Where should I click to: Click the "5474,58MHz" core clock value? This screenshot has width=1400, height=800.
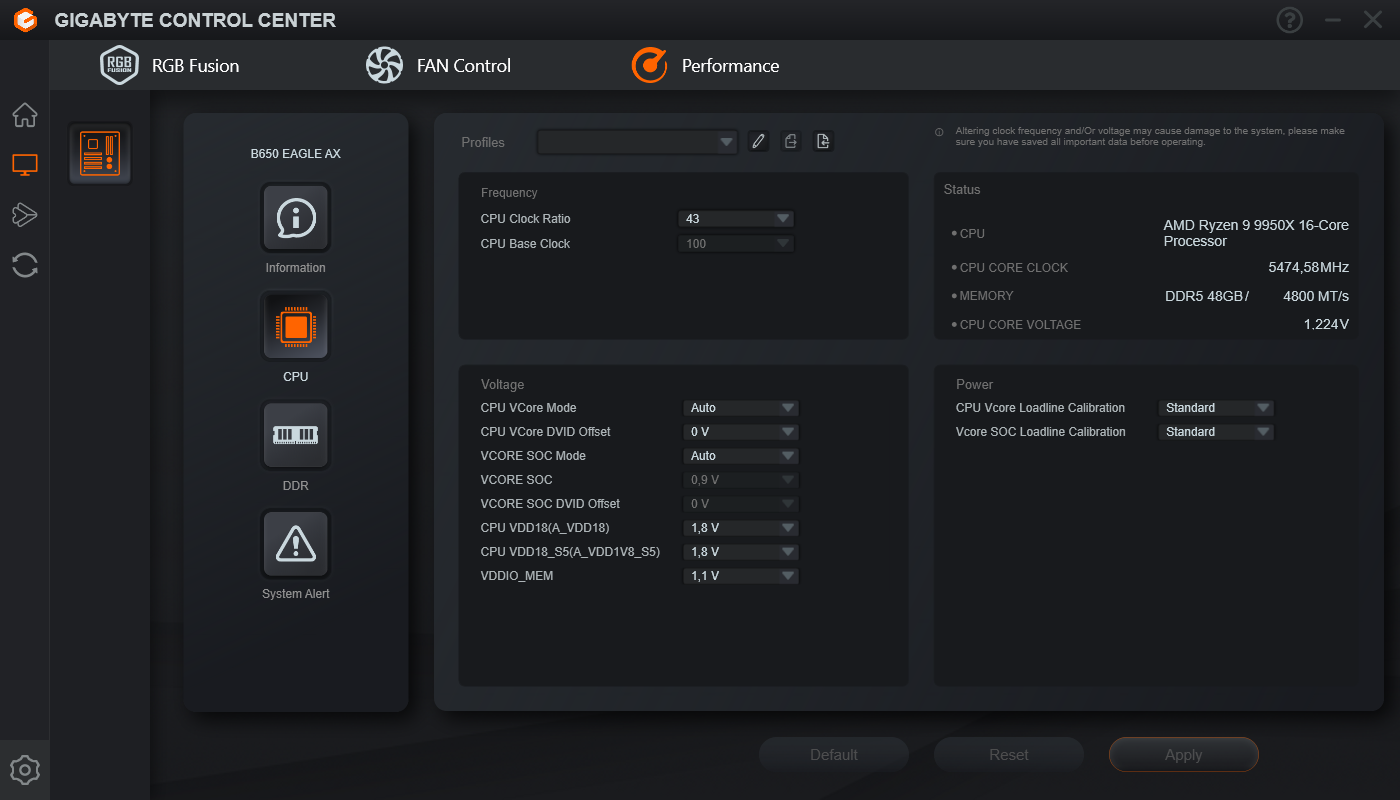coord(1308,267)
